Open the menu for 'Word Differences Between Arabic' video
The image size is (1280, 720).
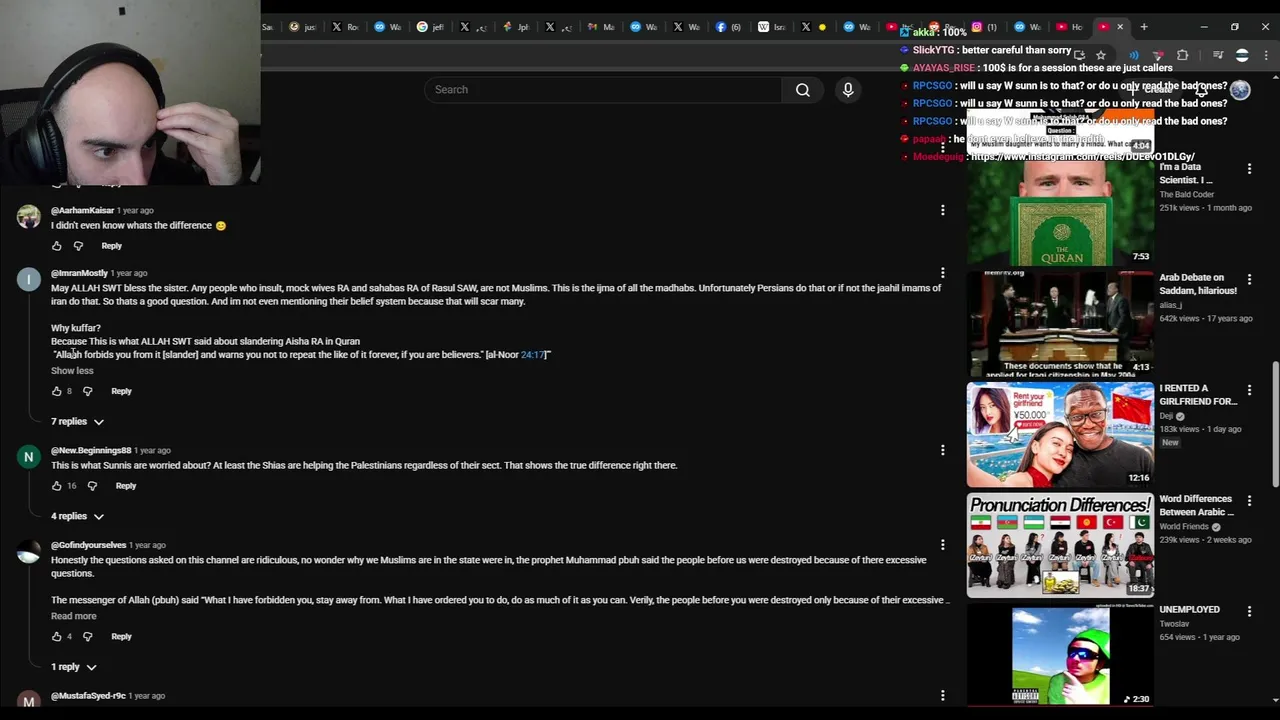click(x=1249, y=500)
